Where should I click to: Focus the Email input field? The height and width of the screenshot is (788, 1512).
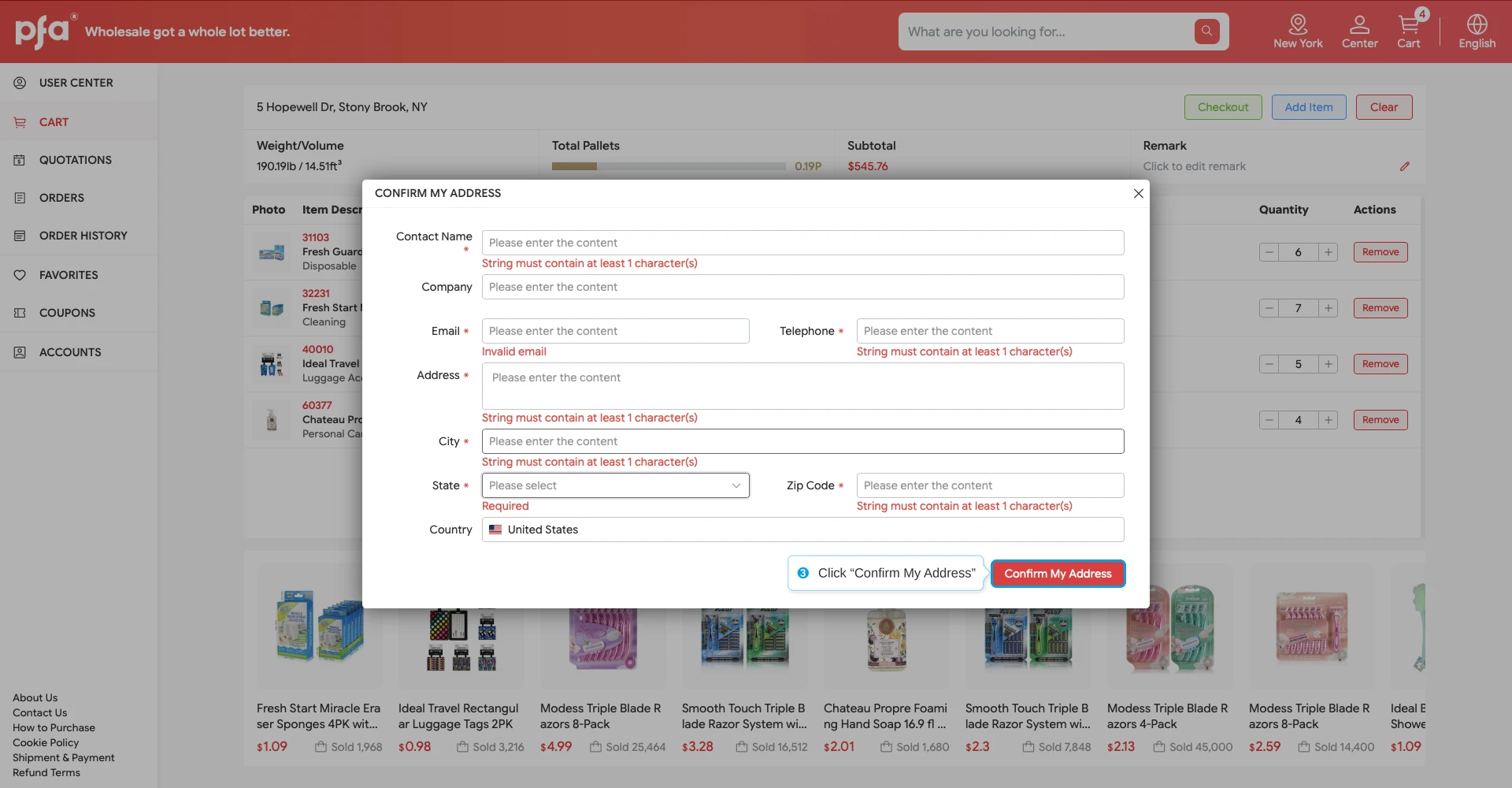click(x=615, y=331)
